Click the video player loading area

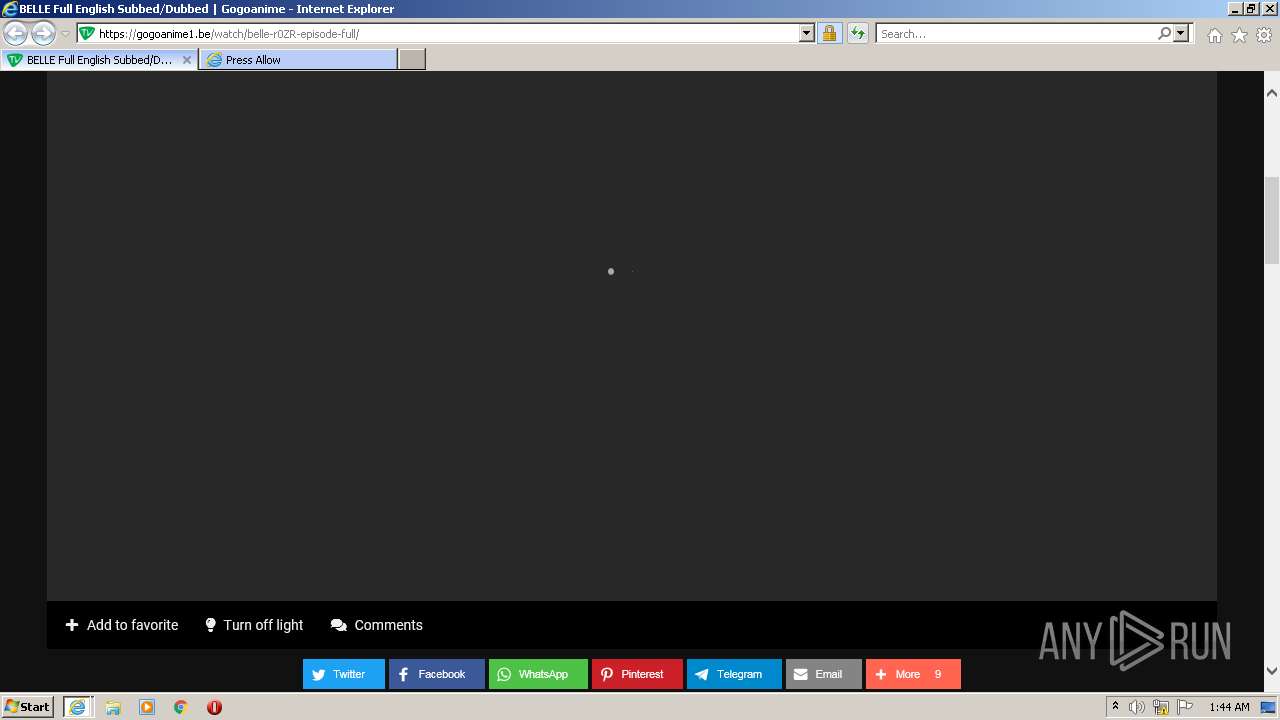pyautogui.click(x=632, y=336)
